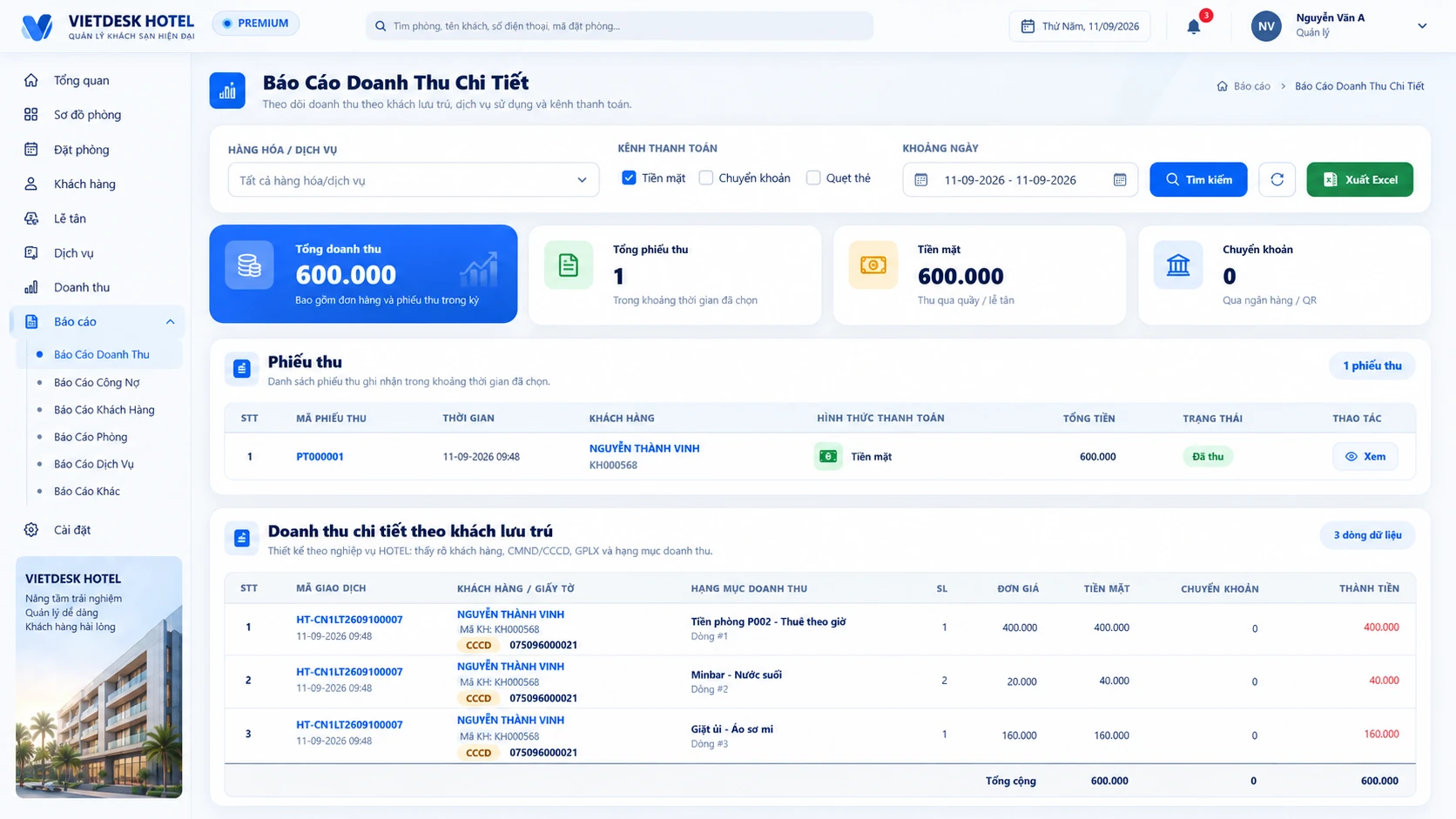1456x819 pixels.
Task: Click the top search input field
Action: point(619,26)
